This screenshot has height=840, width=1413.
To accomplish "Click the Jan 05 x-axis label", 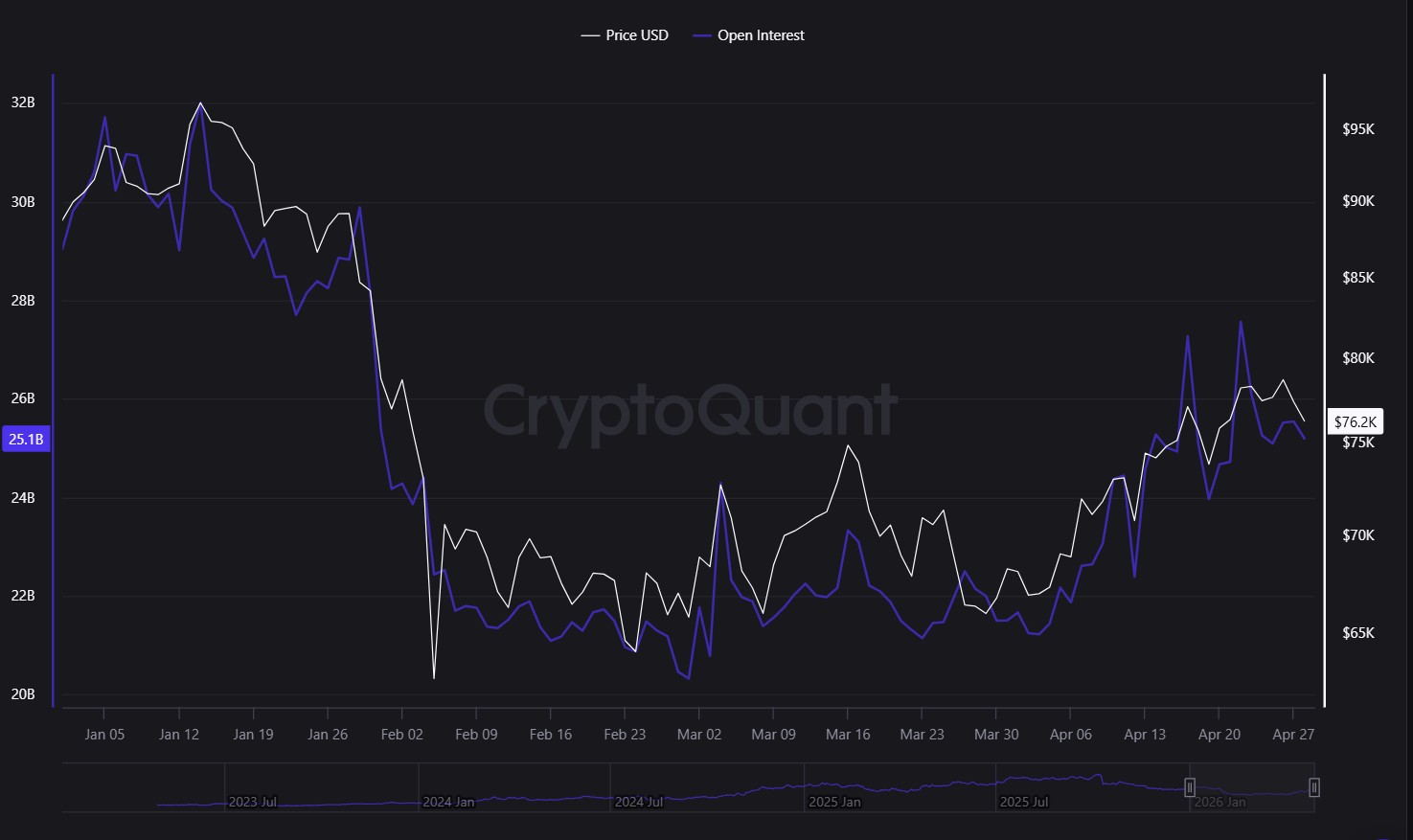I will (104, 734).
